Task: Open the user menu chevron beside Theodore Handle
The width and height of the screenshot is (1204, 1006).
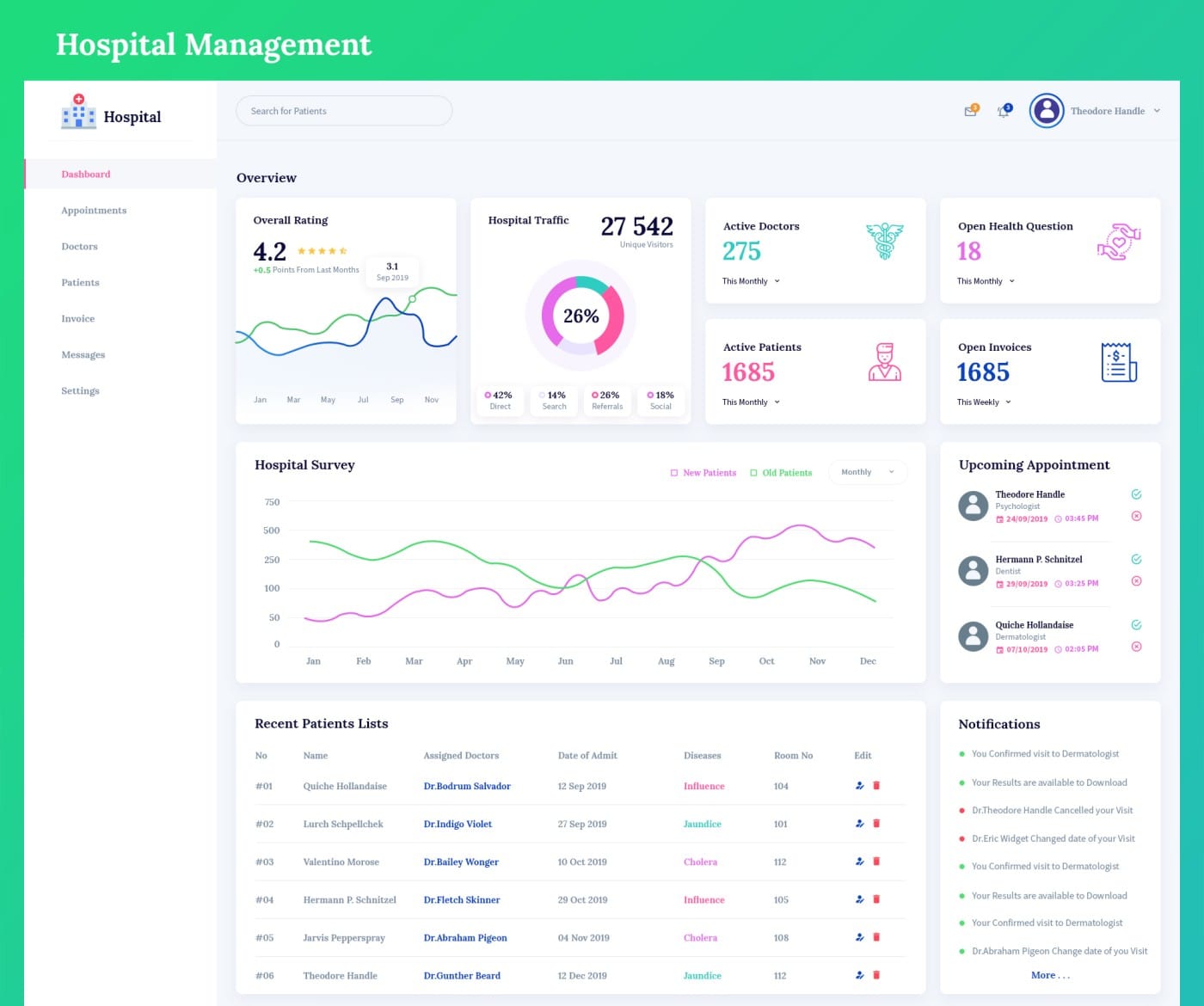Action: pos(1157,111)
